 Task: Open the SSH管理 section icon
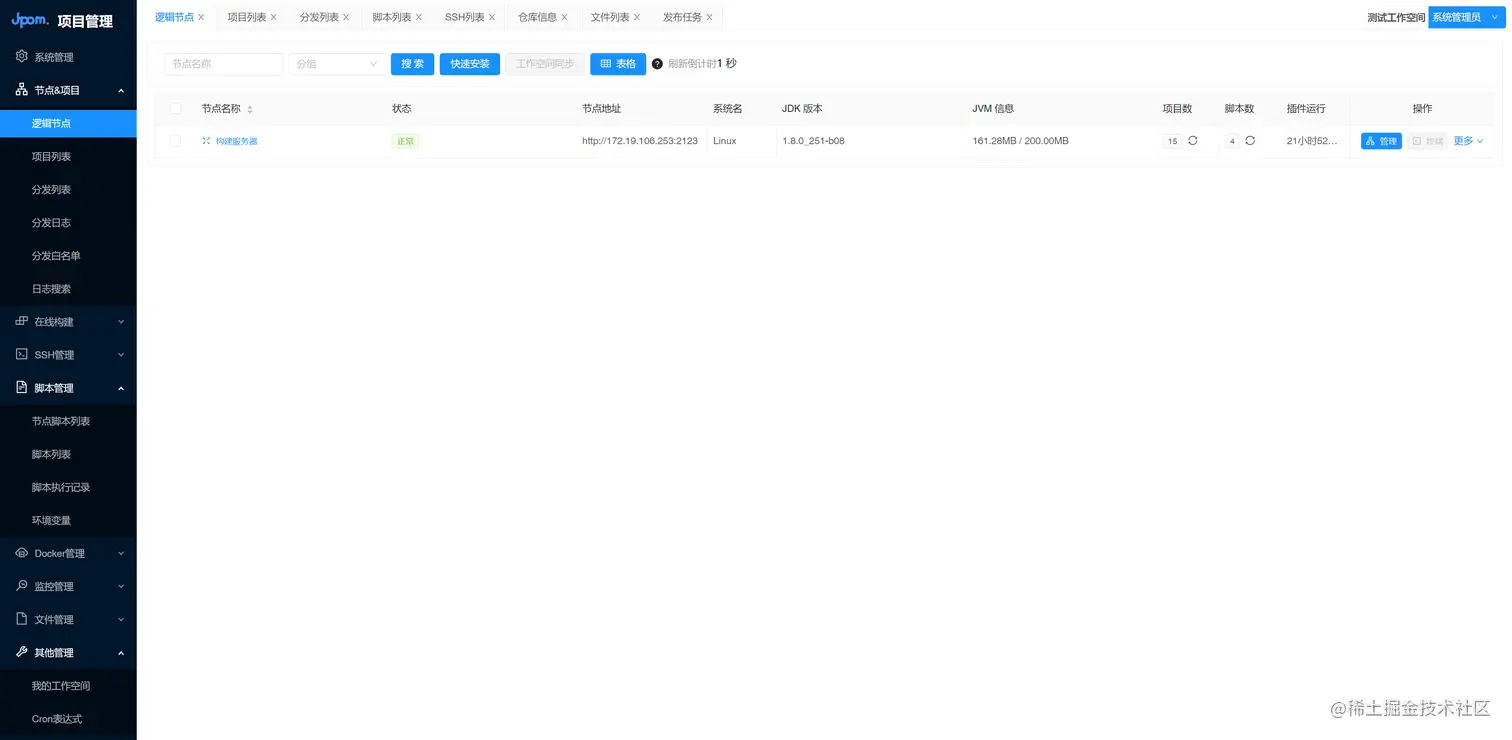(x=22, y=354)
